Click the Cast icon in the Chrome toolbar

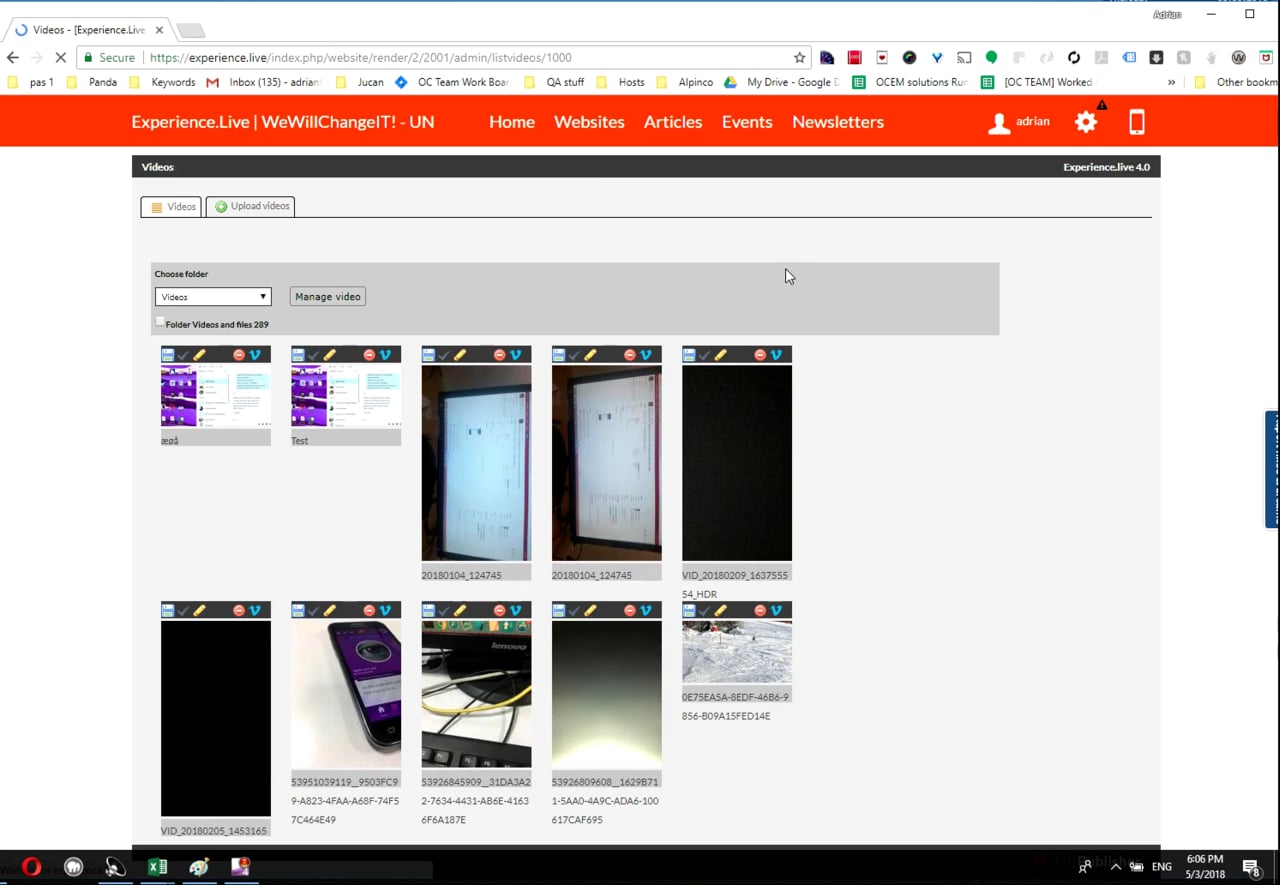click(x=964, y=58)
